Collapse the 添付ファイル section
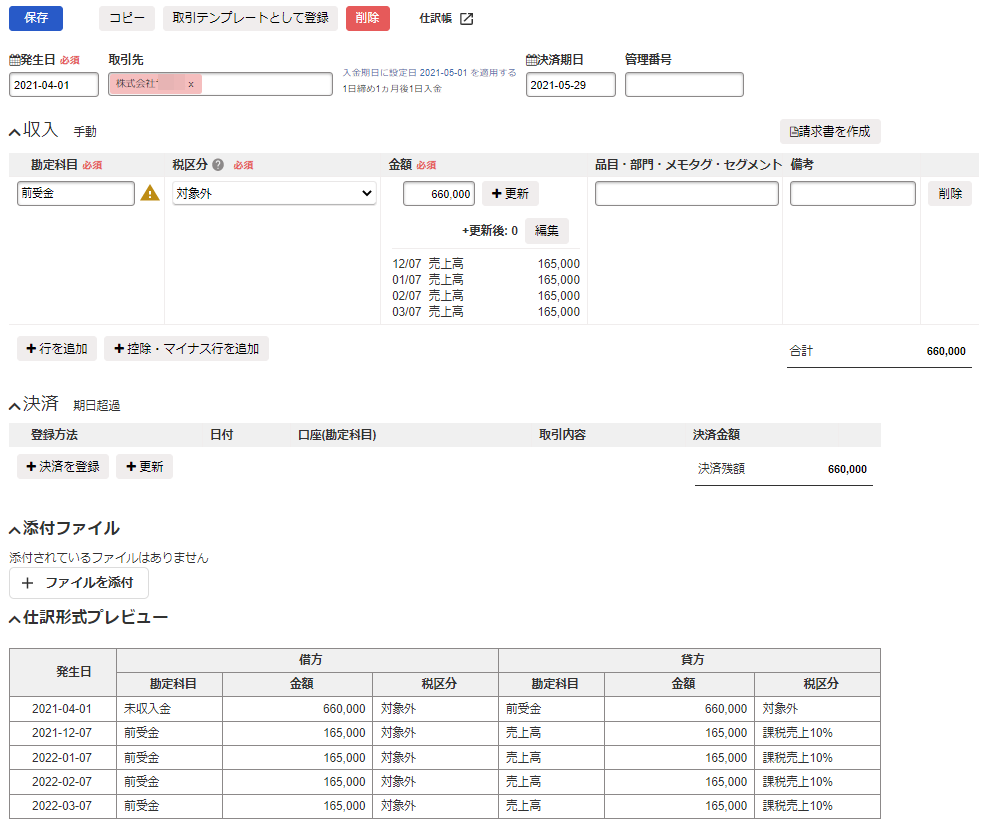The height and width of the screenshot is (829, 990). coord(15,530)
